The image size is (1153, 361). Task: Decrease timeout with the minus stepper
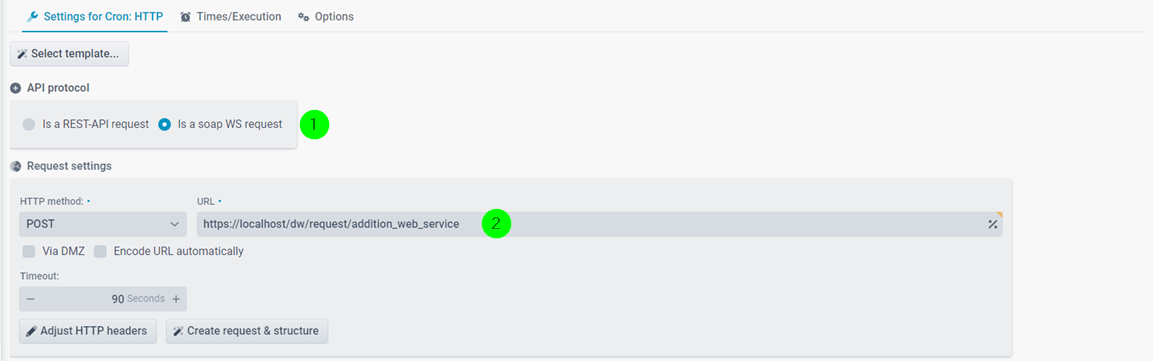(31, 299)
